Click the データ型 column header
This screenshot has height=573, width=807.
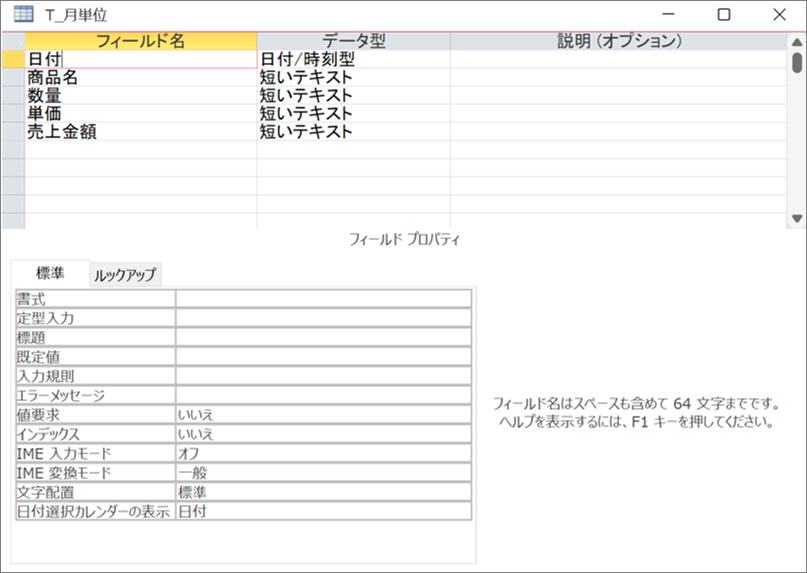pos(354,41)
